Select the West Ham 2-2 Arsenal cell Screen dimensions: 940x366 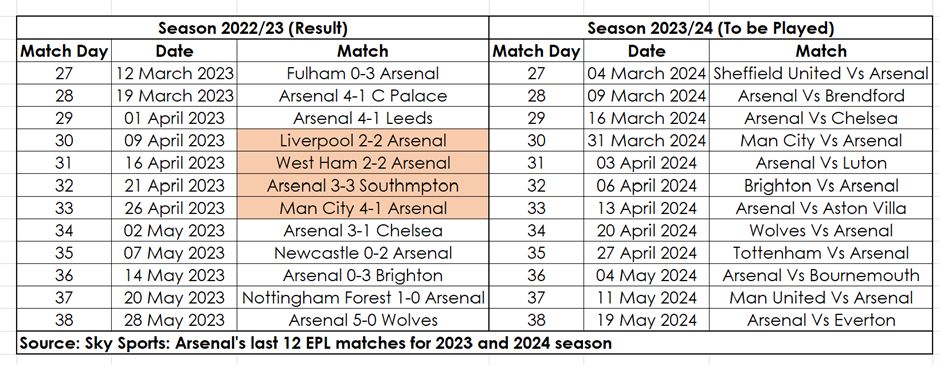[x=363, y=163]
